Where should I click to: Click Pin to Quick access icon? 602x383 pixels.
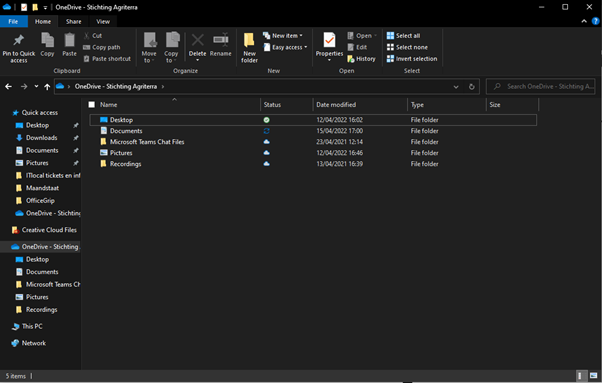pyautogui.click(x=18, y=40)
